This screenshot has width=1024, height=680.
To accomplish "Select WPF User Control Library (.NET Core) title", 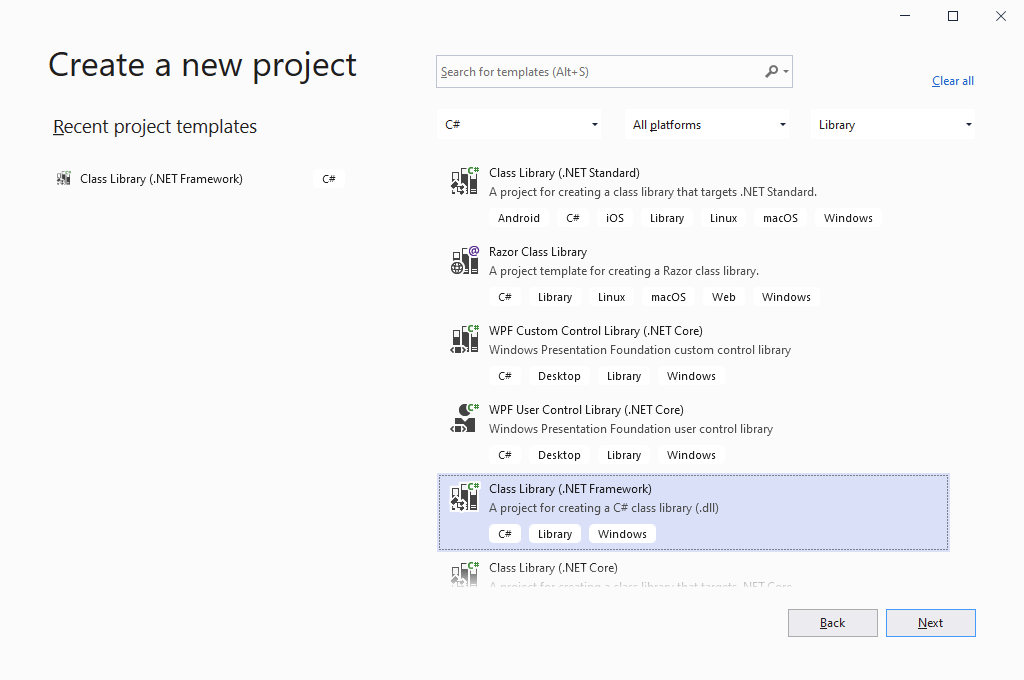I will [586, 410].
